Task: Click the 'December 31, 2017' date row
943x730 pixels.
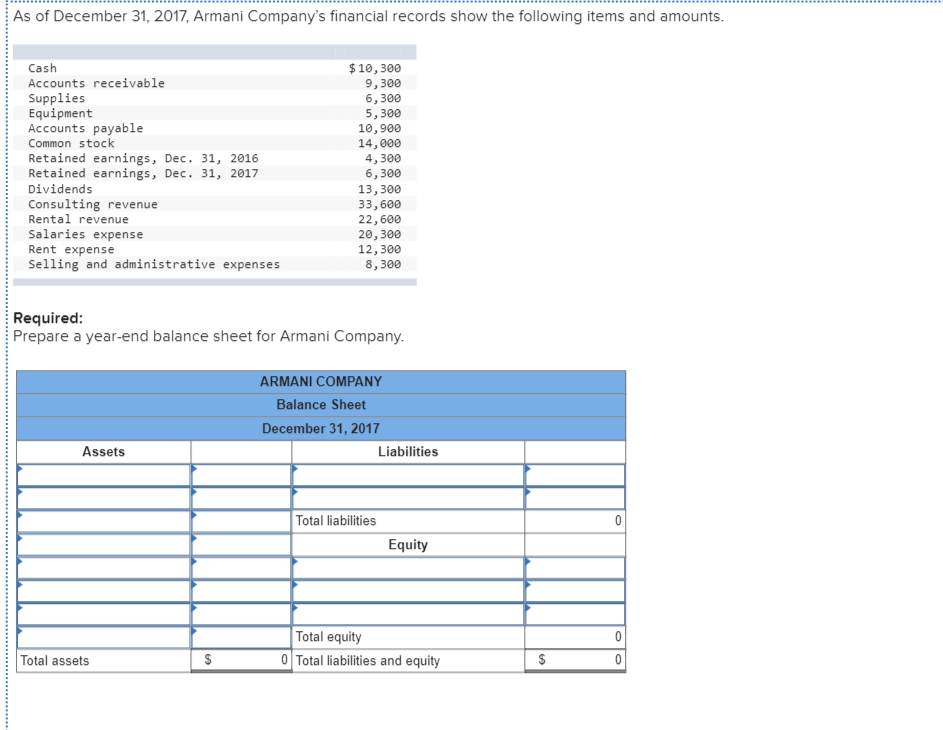Action: click(321, 429)
